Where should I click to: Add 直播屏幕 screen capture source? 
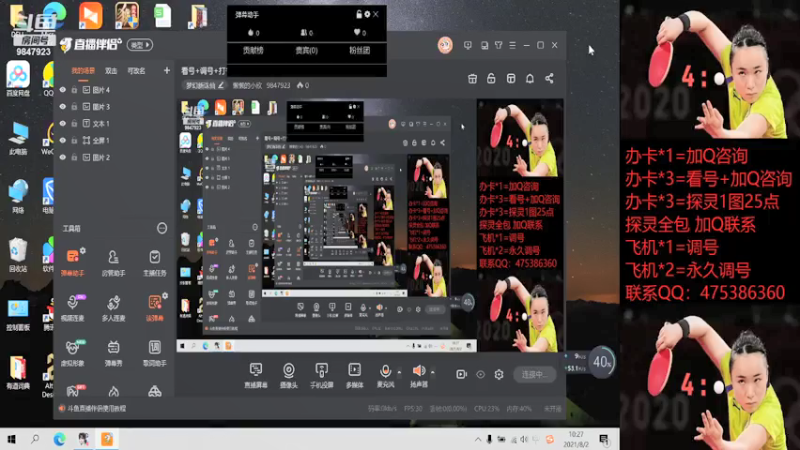point(256,375)
